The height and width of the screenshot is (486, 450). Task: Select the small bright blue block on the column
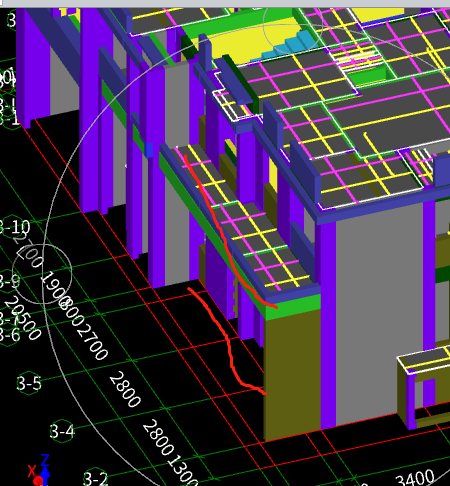(149, 150)
